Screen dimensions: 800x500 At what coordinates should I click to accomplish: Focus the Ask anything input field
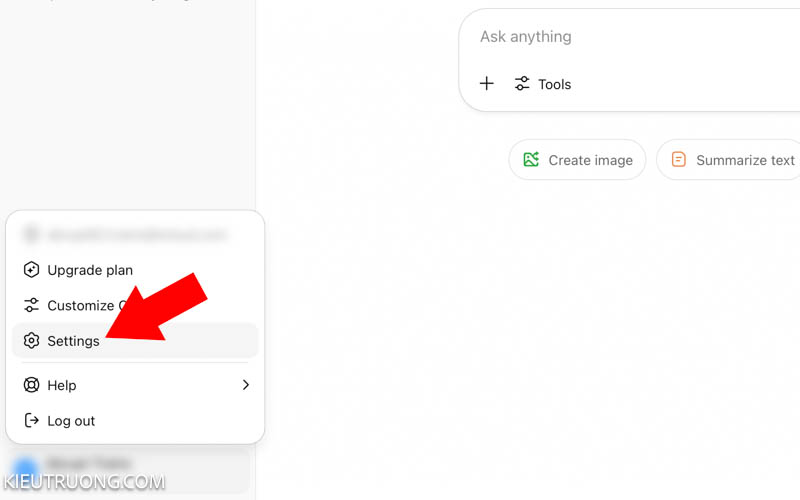[620, 37]
